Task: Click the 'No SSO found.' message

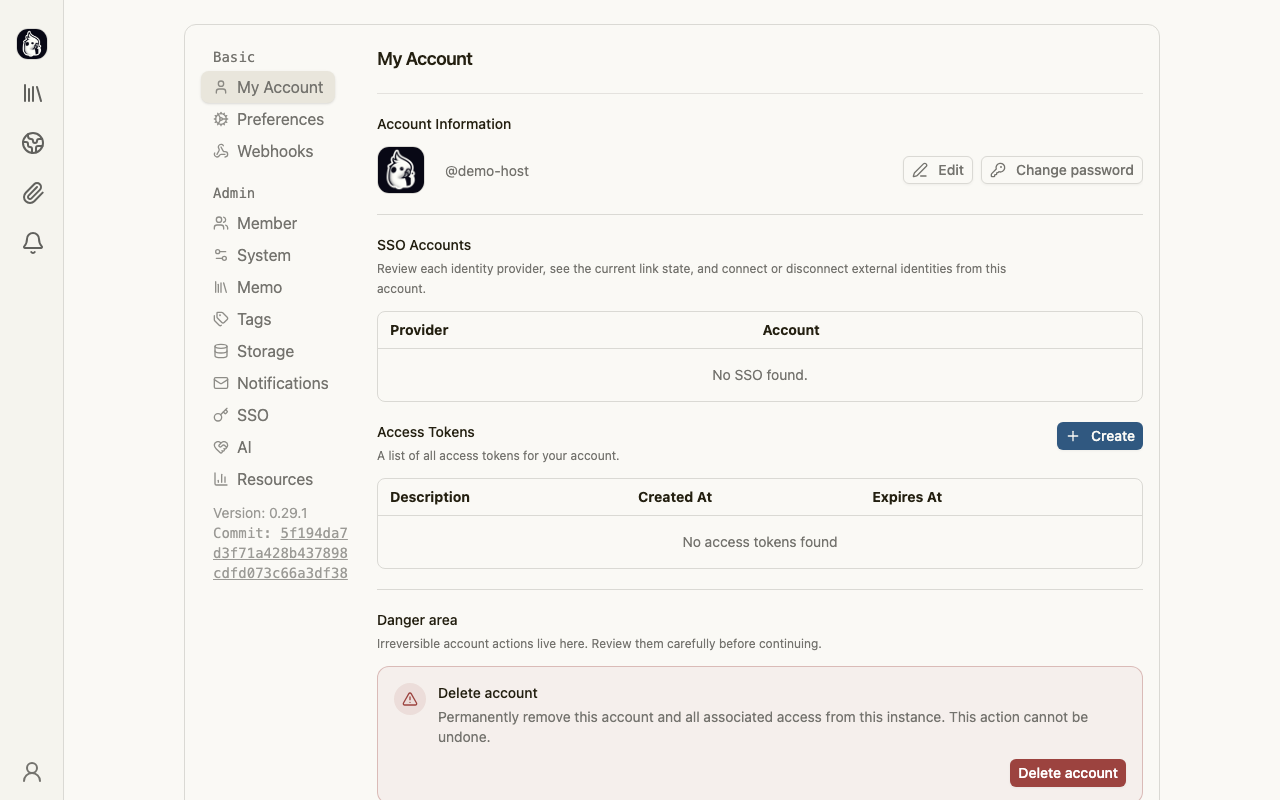Action: [x=760, y=375]
